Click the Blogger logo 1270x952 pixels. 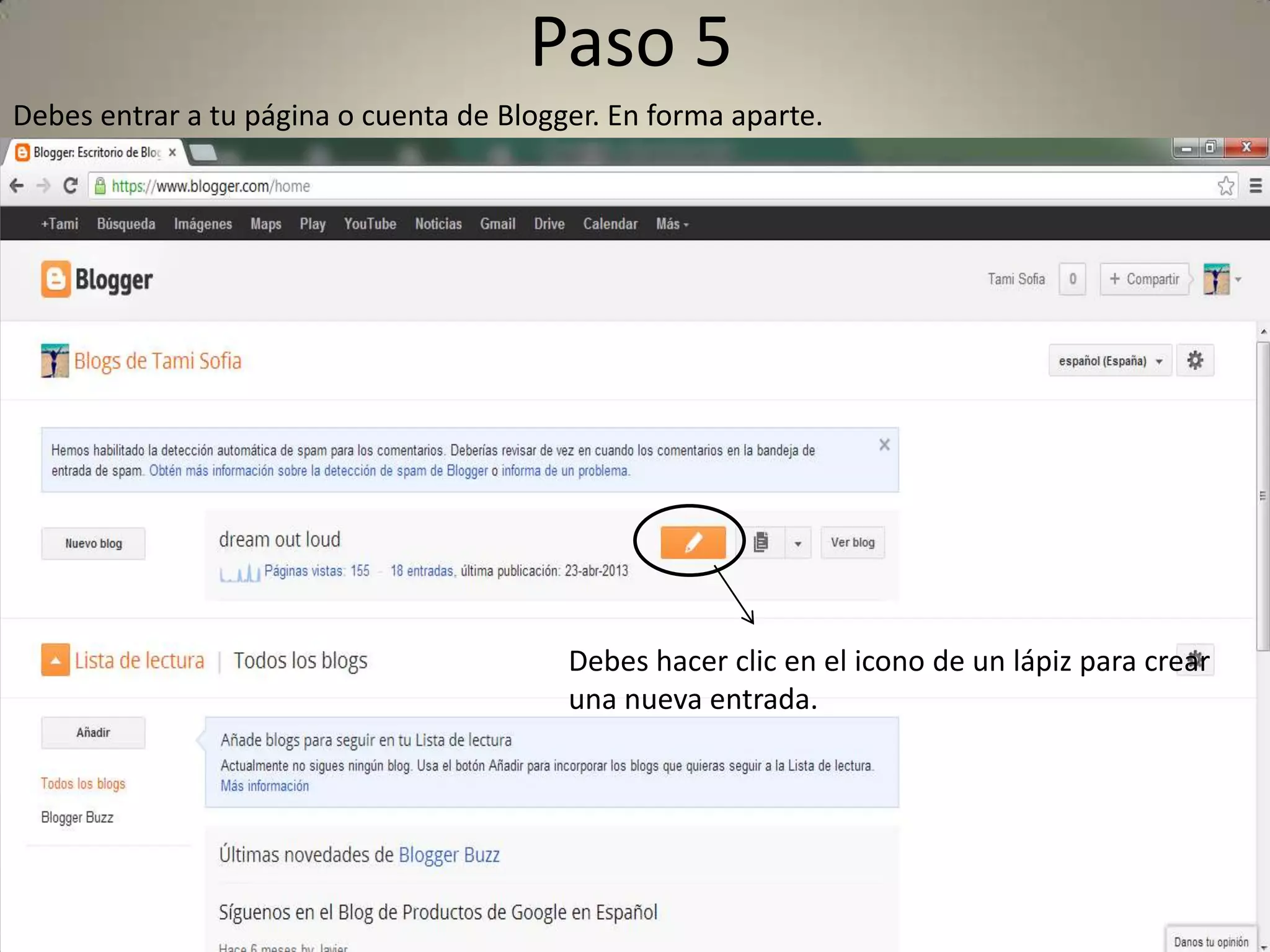pyautogui.click(x=97, y=280)
